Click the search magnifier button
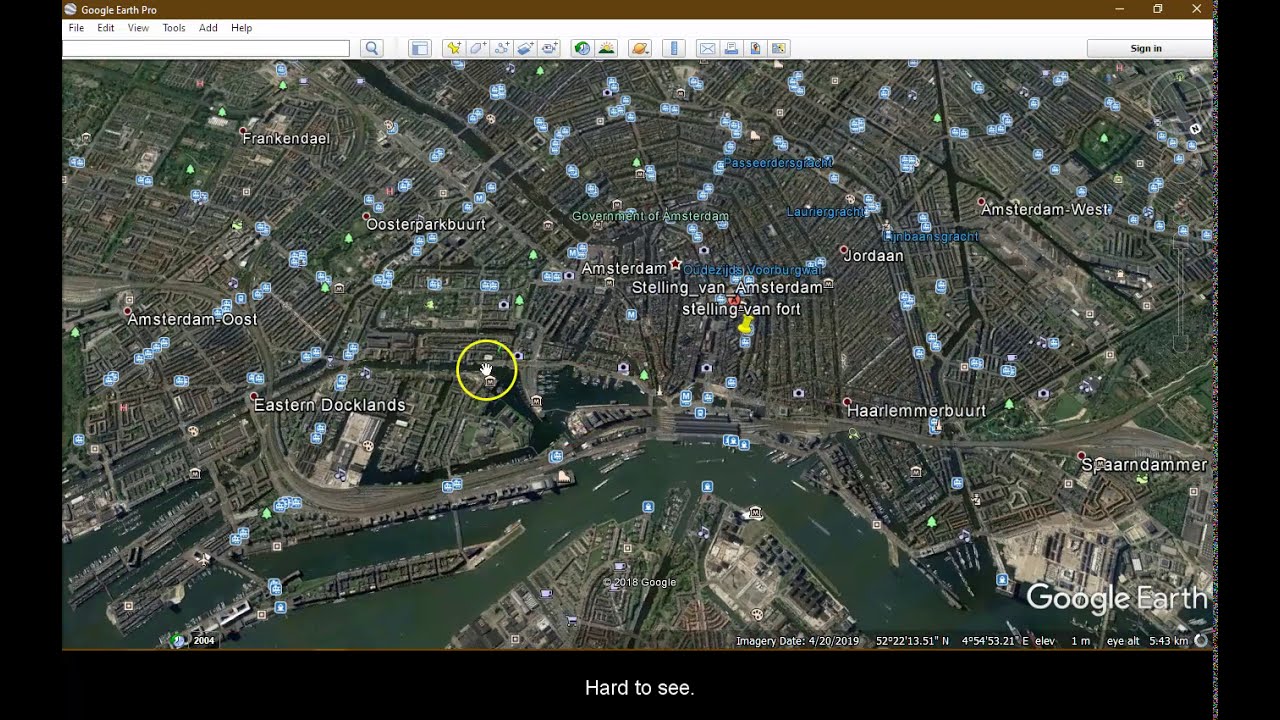 372,48
